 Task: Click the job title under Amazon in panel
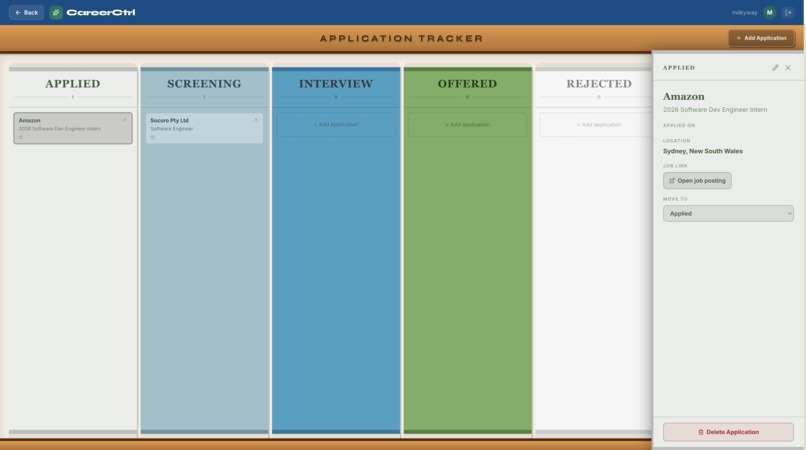tap(715, 110)
